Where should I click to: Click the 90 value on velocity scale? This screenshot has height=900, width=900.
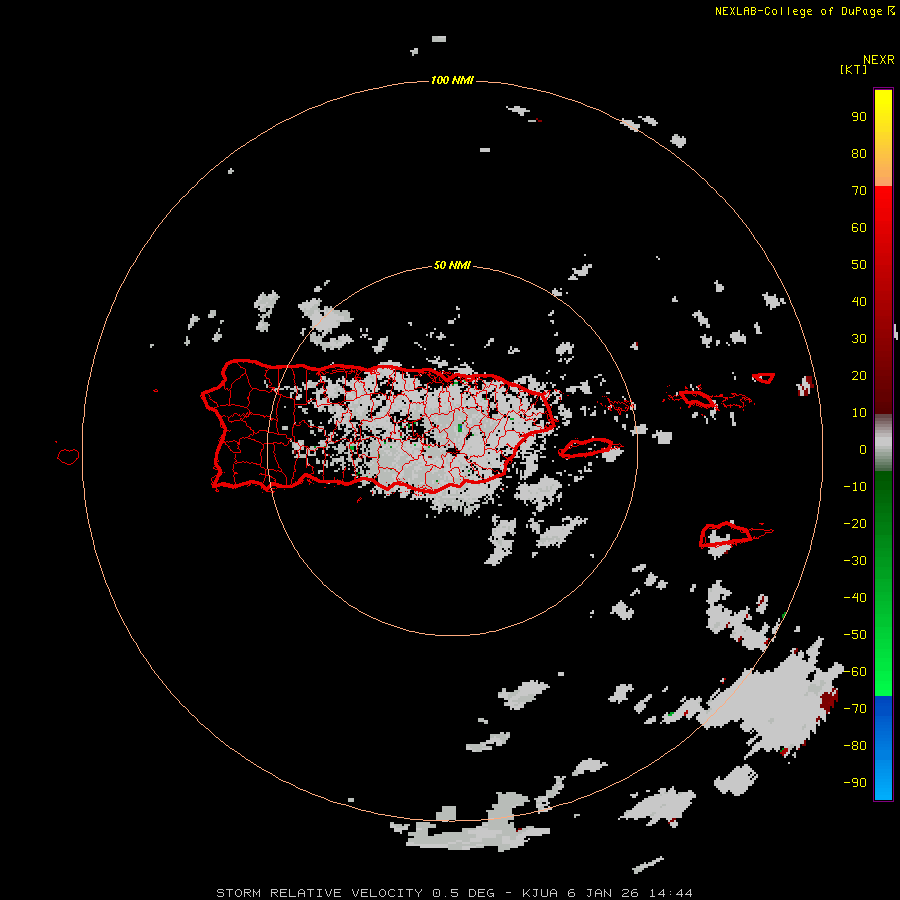pos(859,117)
